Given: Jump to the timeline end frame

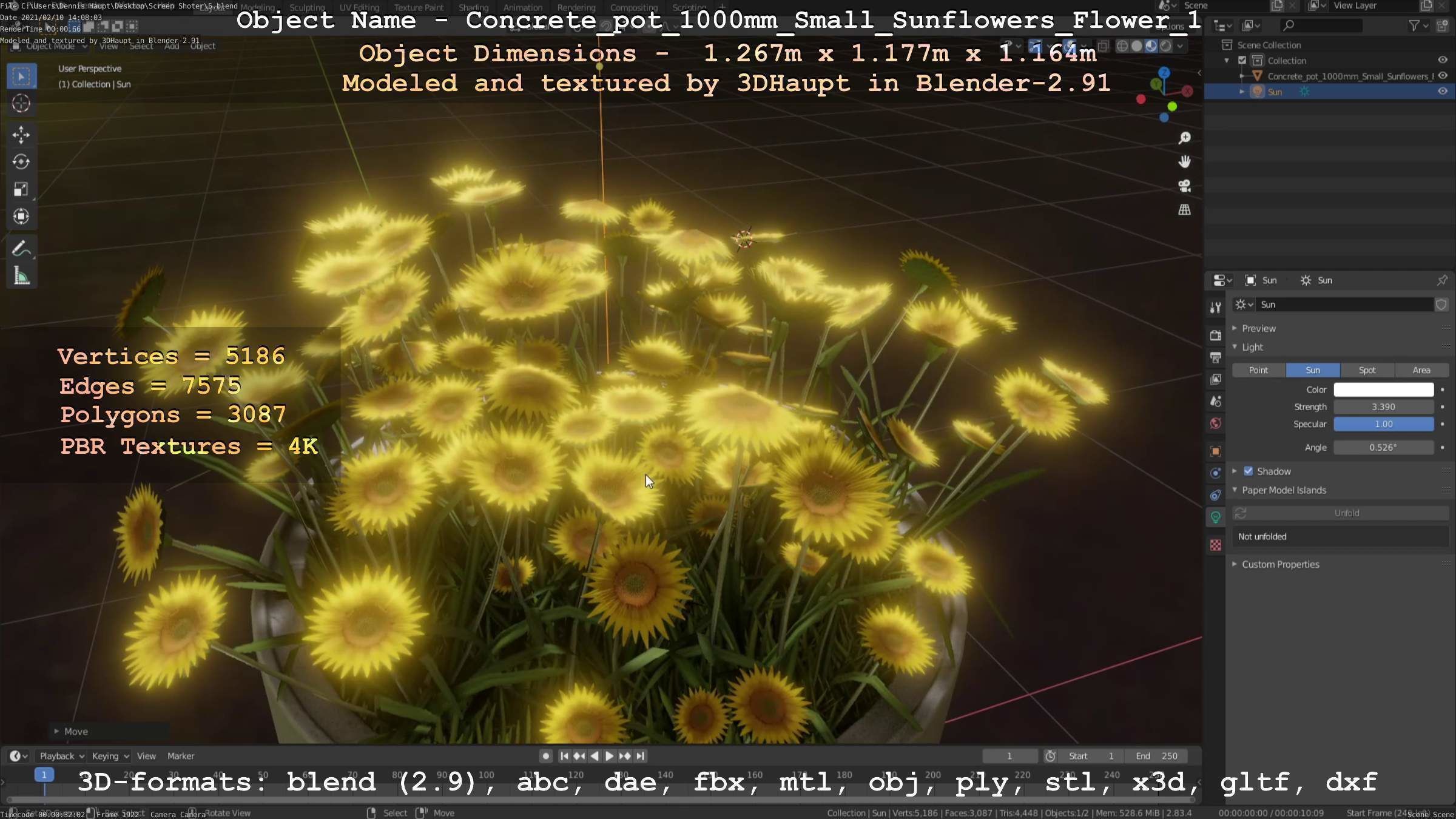Looking at the screenshot, I should tap(640, 756).
